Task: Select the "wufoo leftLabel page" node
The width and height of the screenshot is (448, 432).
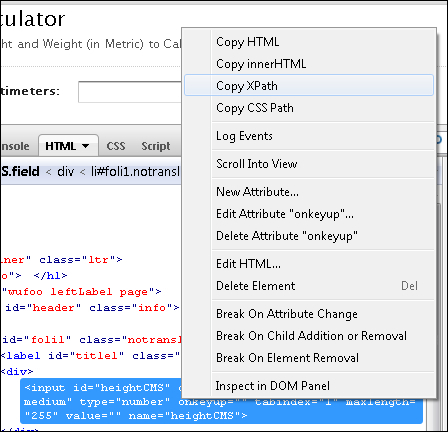Action: [x=82, y=292]
